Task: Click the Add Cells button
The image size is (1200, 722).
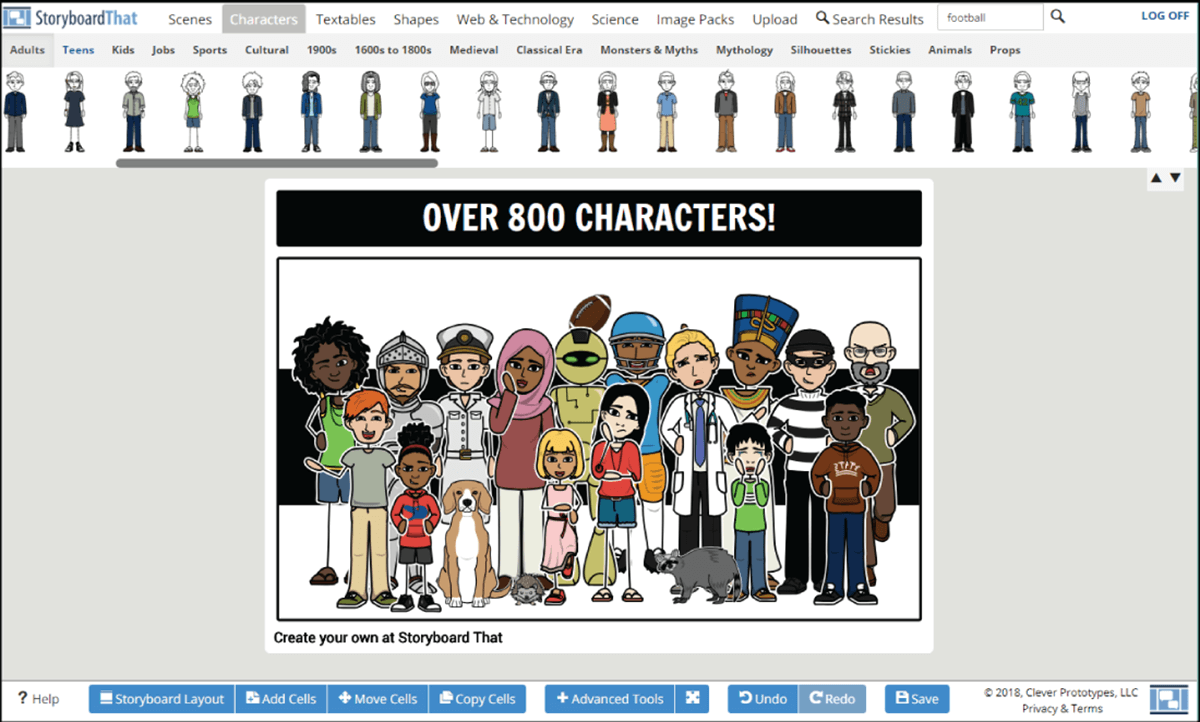Action: 281,699
